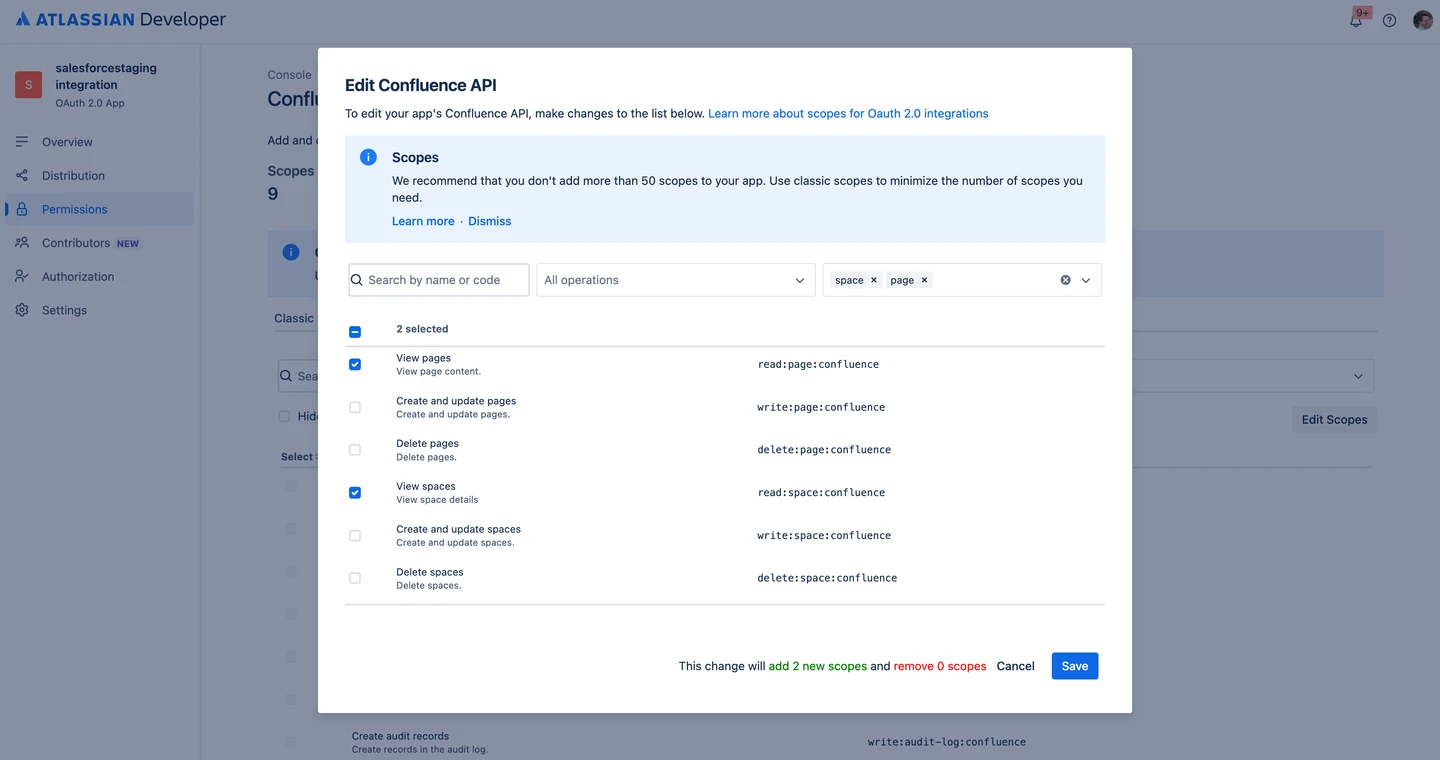Image resolution: width=1440 pixels, height=760 pixels.
Task: Click the Contributors people icon
Action: (22, 243)
